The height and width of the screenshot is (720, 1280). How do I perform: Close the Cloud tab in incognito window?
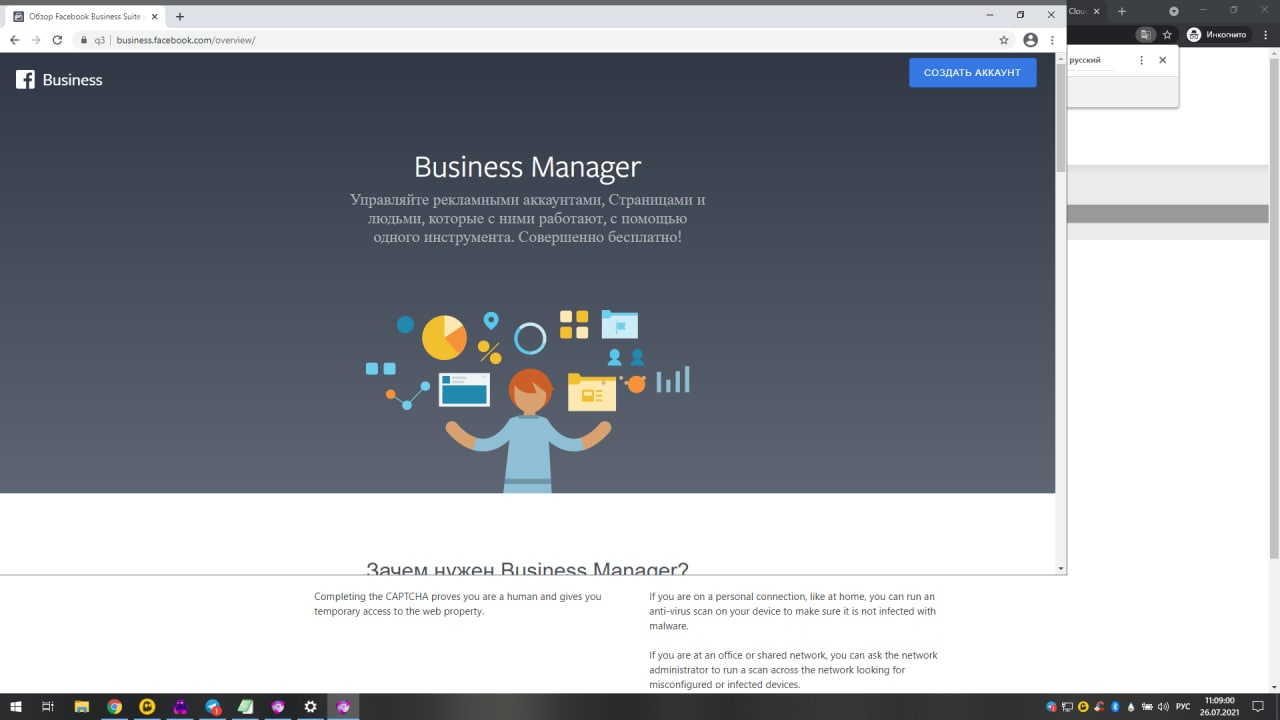[1096, 11]
